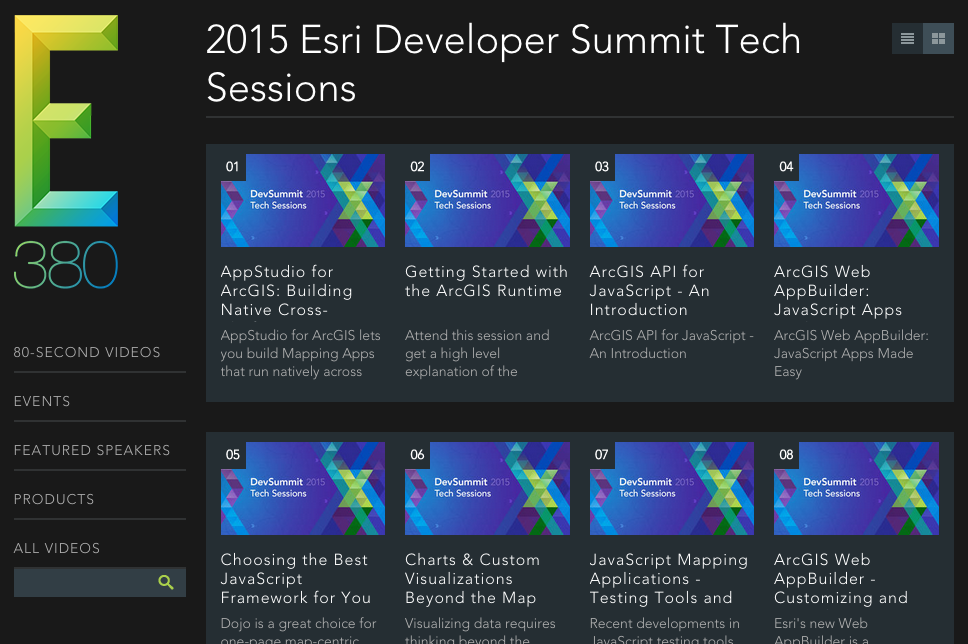The image size is (968, 644).
Task: Open JavaScript Mapping Applications Testing Tools title
Action: pyautogui.click(x=669, y=579)
